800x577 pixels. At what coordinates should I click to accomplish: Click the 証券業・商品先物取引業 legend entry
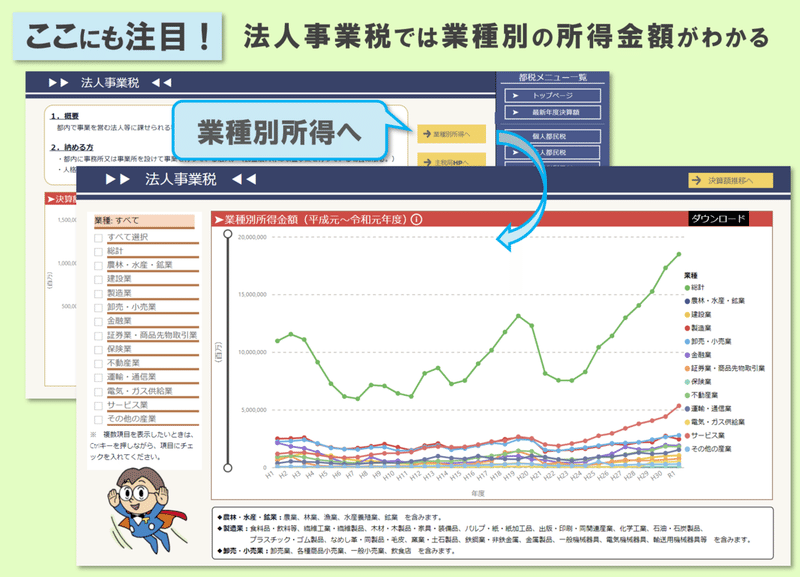pyautogui.click(x=724, y=368)
